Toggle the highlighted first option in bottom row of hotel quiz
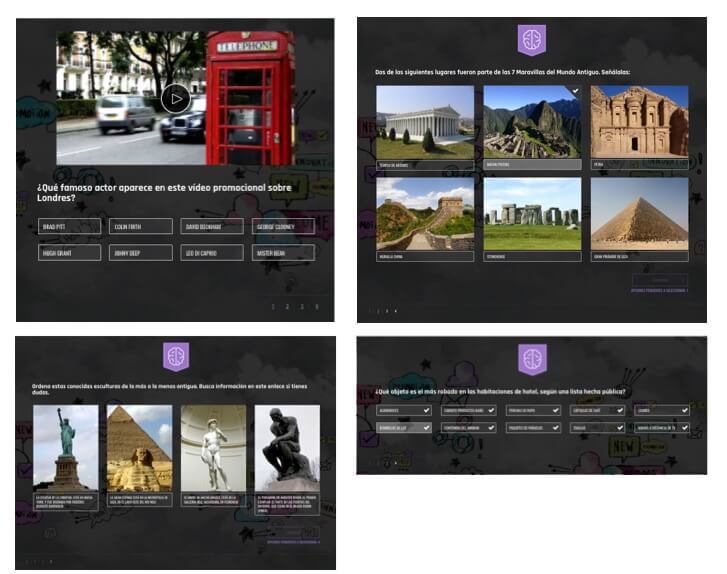The image size is (727, 574). coord(404,428)
